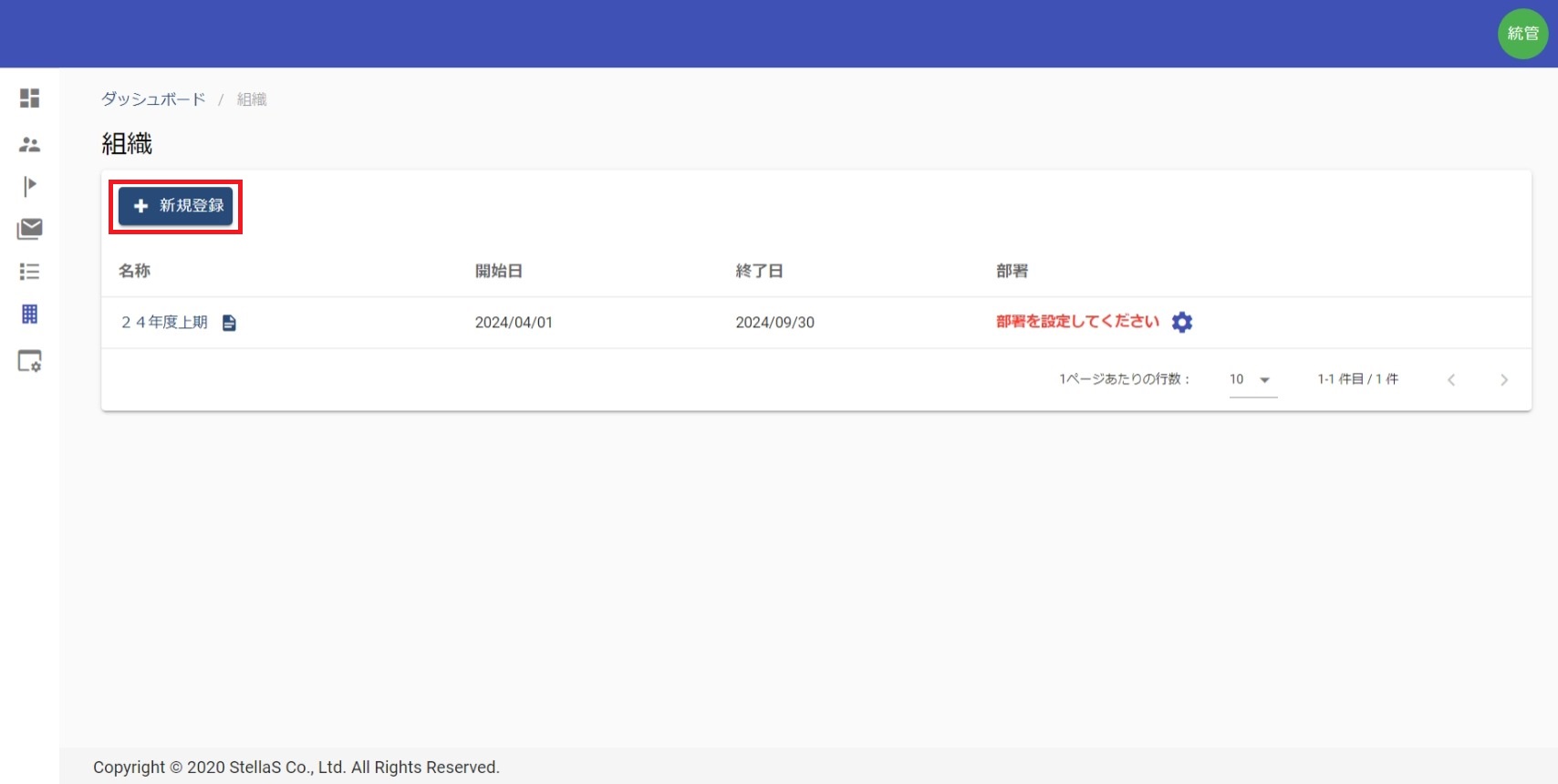The height and width of the screenshot is (784, 1558).
Task: Go to the previous page chevron
Action: click(1450, 380)
